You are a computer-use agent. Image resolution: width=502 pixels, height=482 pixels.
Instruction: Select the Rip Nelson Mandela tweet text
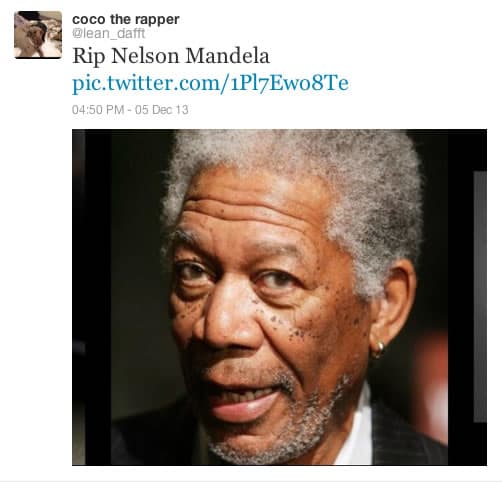[171, 56]
